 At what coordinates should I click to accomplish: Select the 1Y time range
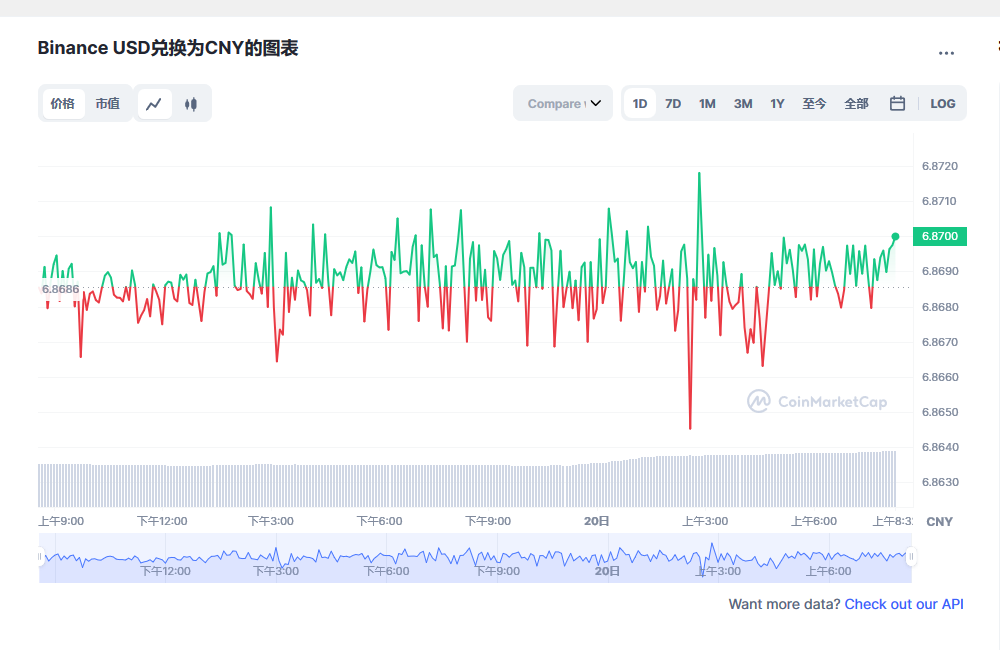(x=777, y=103)
